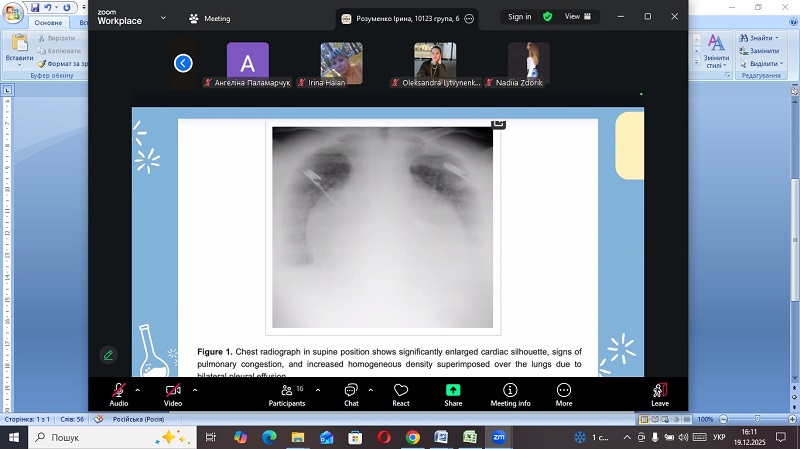Switch to the Meeting tab
This screenshot has width=800, height=449.
[x=209, y=18]
